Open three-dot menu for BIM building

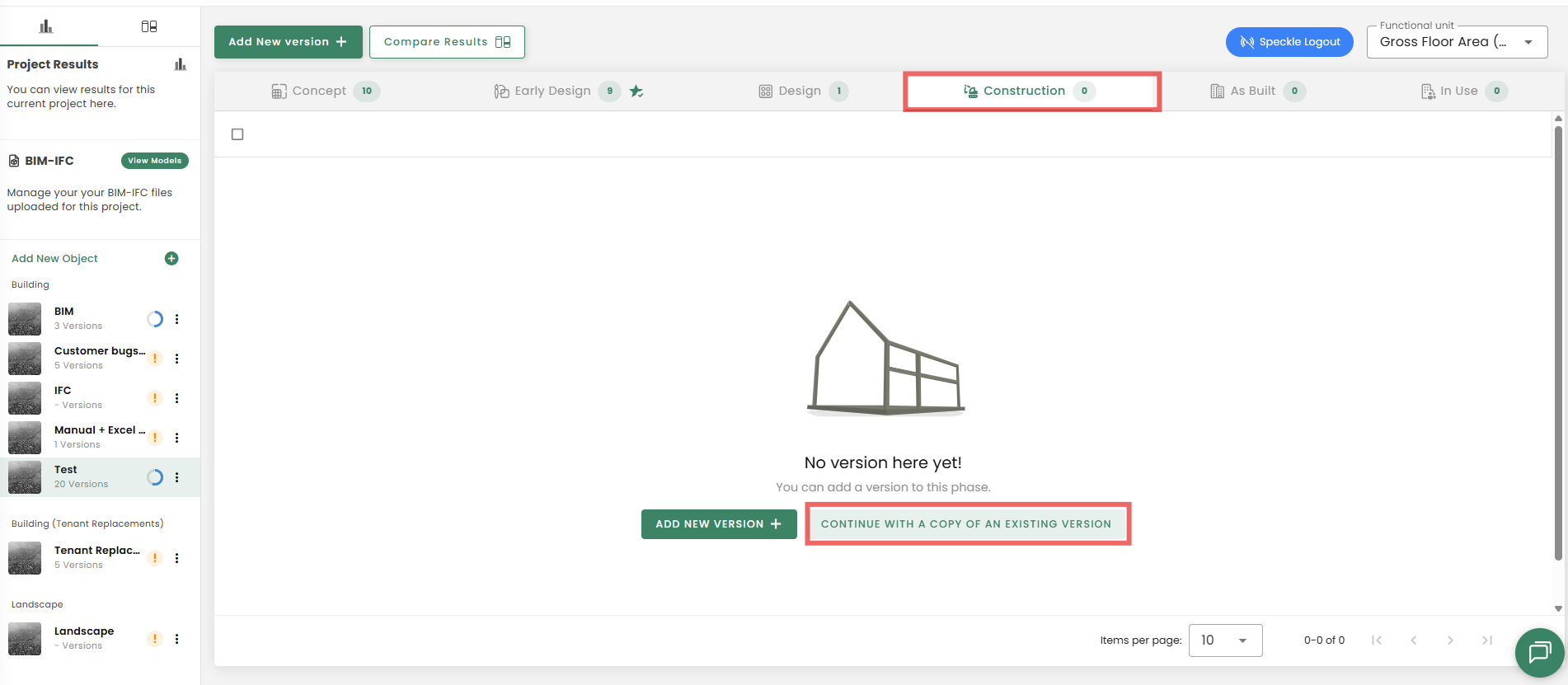[x=176, y=319]
